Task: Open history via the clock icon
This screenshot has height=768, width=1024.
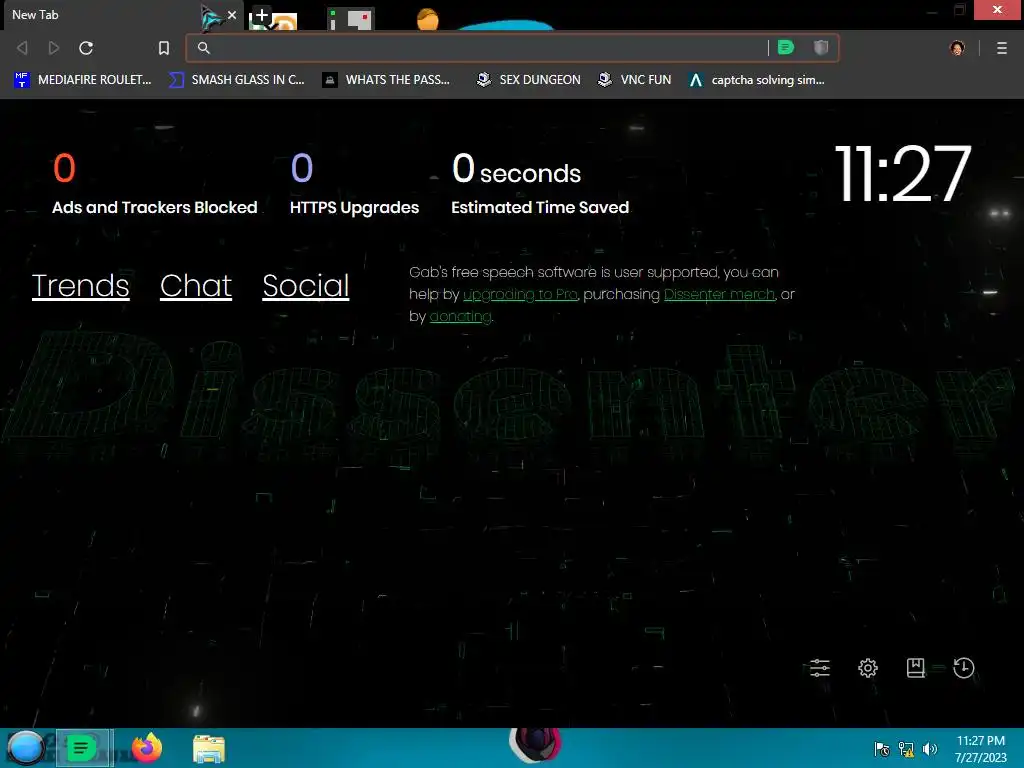Action: (964, 667)
